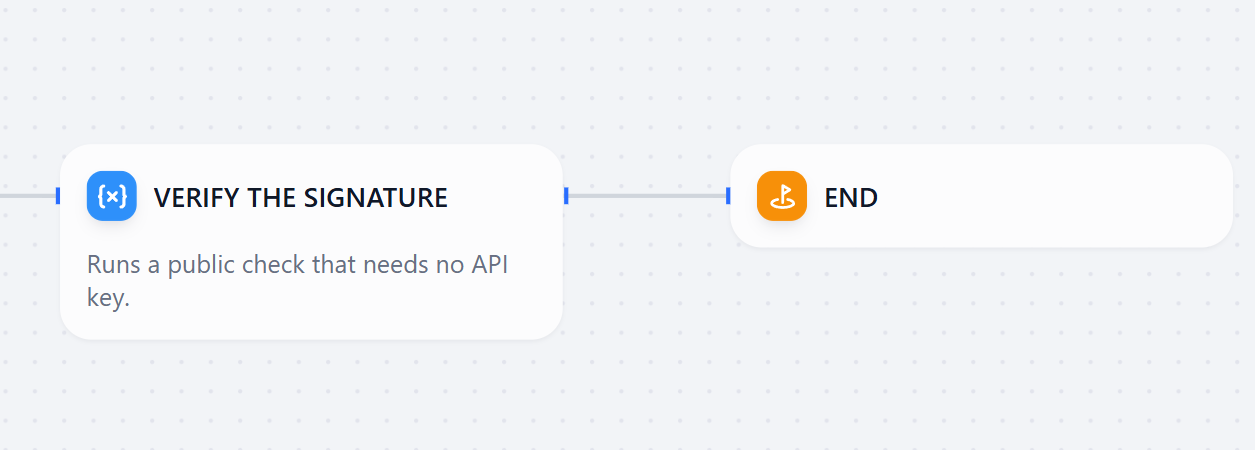Click the input handle of Verify the Signature node
The image size is (1255, 450).
tap(58, 196)
